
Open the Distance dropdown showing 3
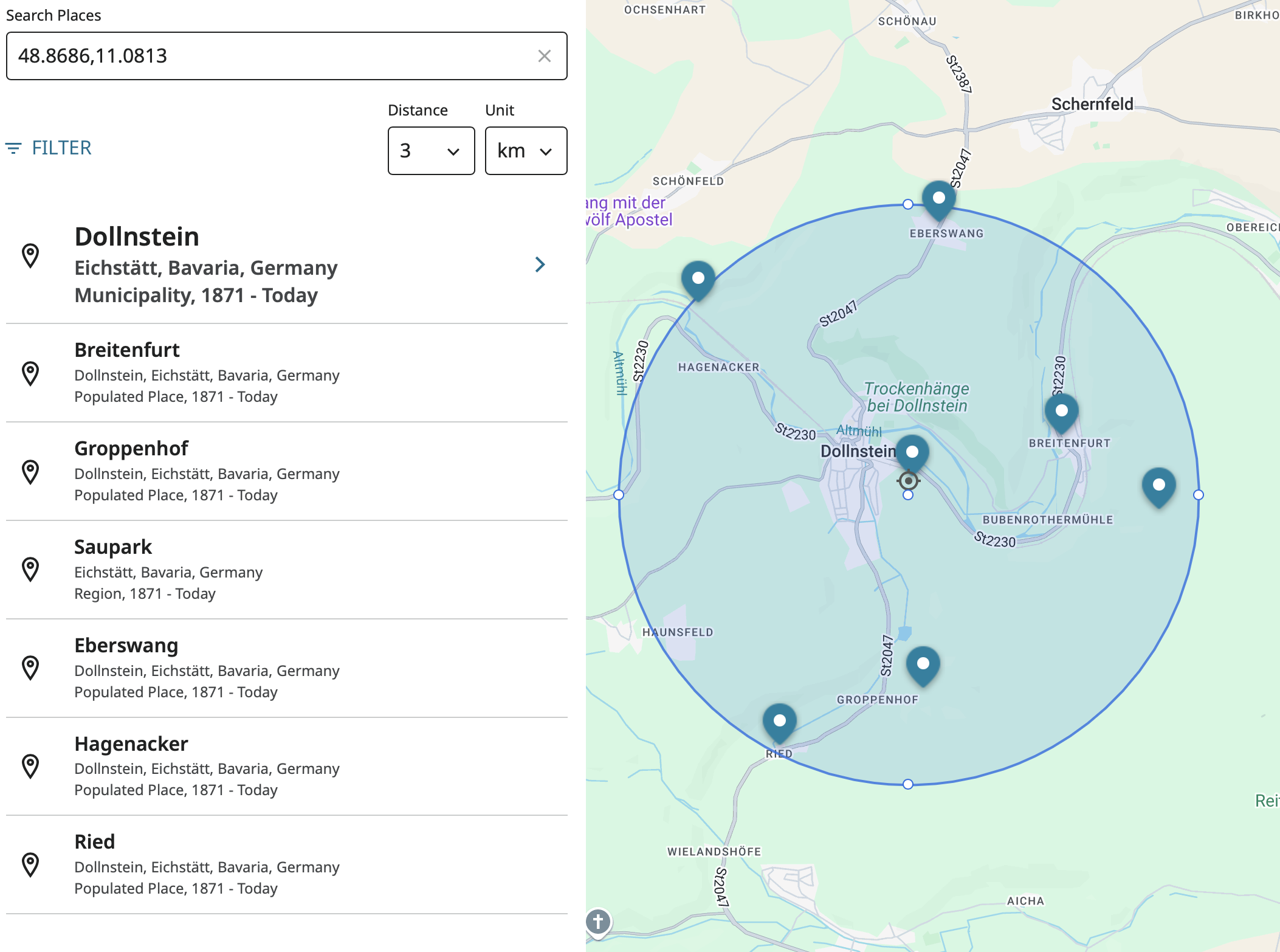(431, 151)
